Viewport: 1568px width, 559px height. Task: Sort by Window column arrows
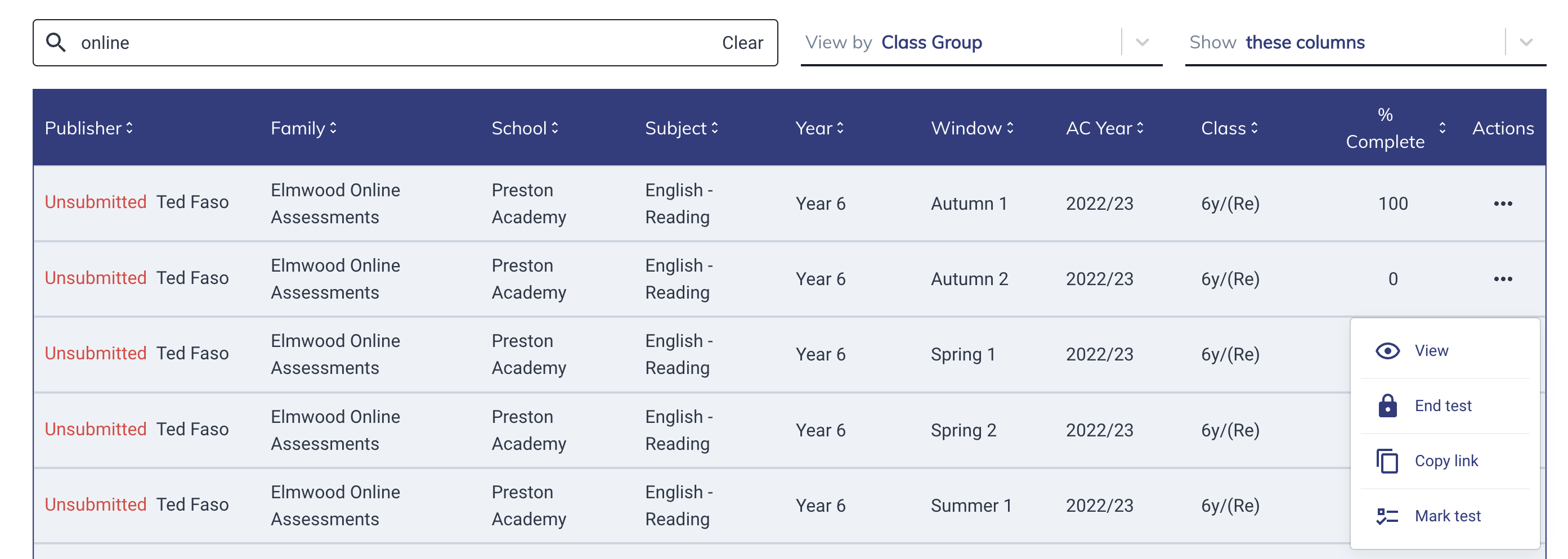pyautogui.click(x=1010, y=128)
